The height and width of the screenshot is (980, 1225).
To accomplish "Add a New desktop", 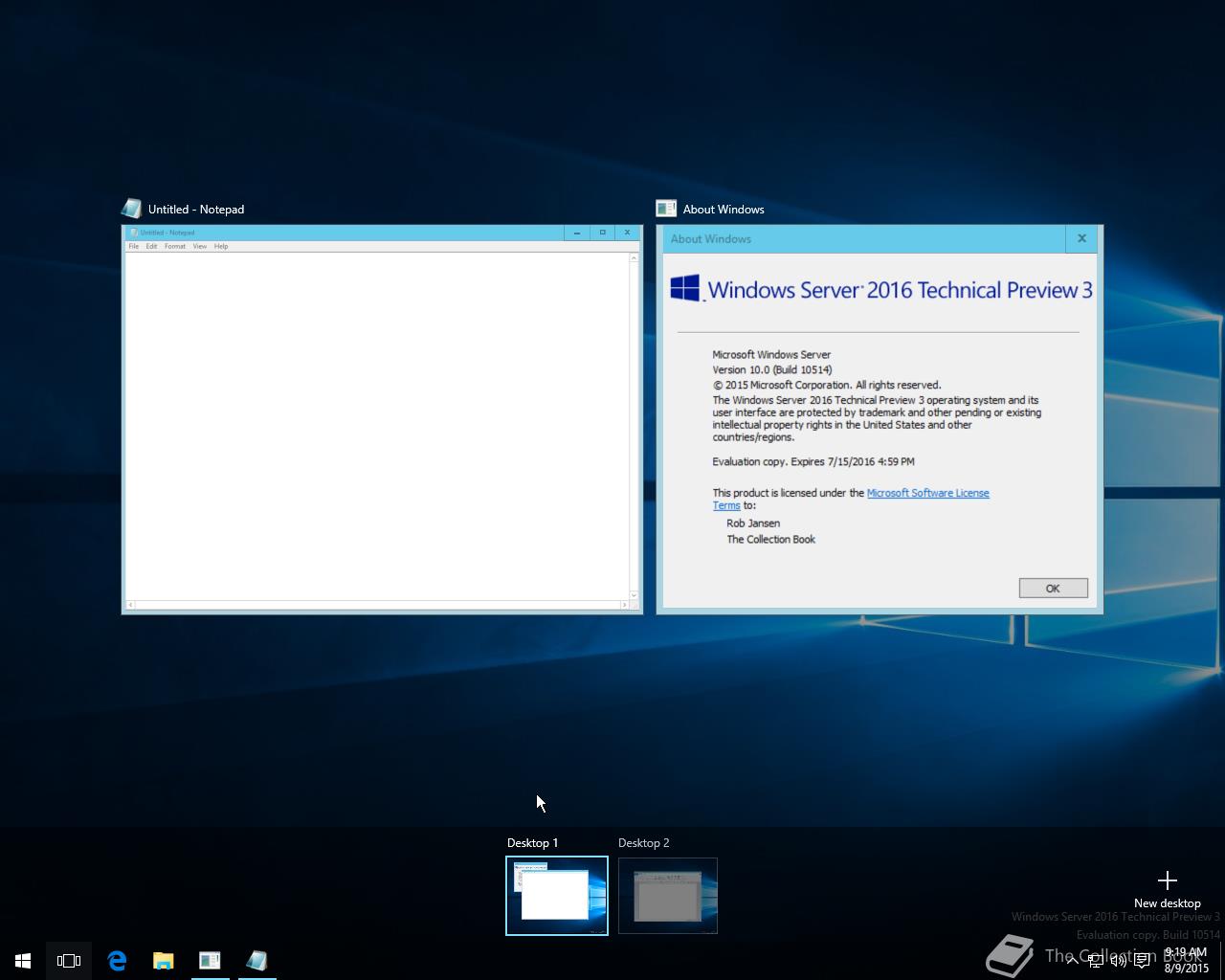I will click(x=1167, y=889).
